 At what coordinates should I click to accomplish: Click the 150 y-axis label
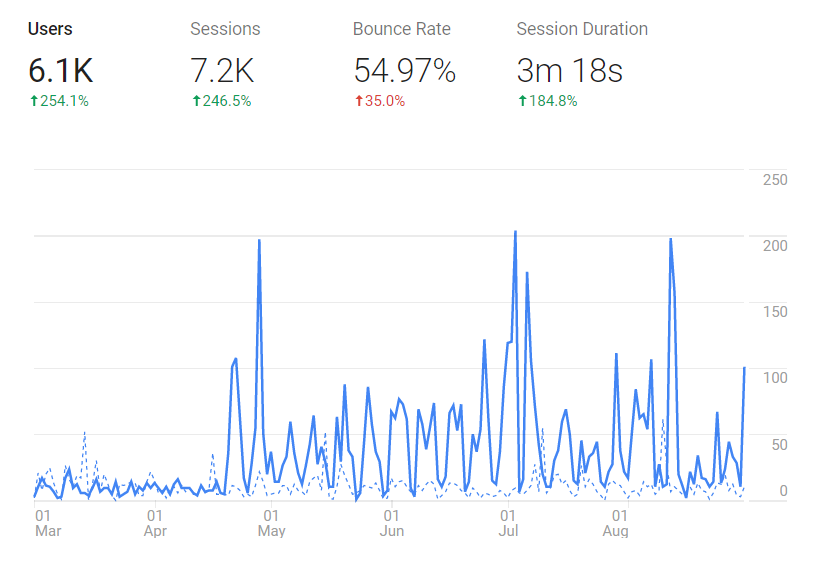(775, 312)
